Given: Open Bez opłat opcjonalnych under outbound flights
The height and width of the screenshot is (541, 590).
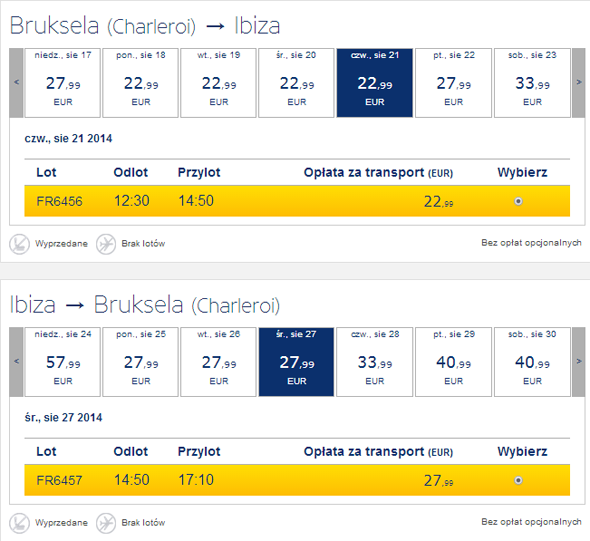Looking at the screenshot, I should coord(531,243).
